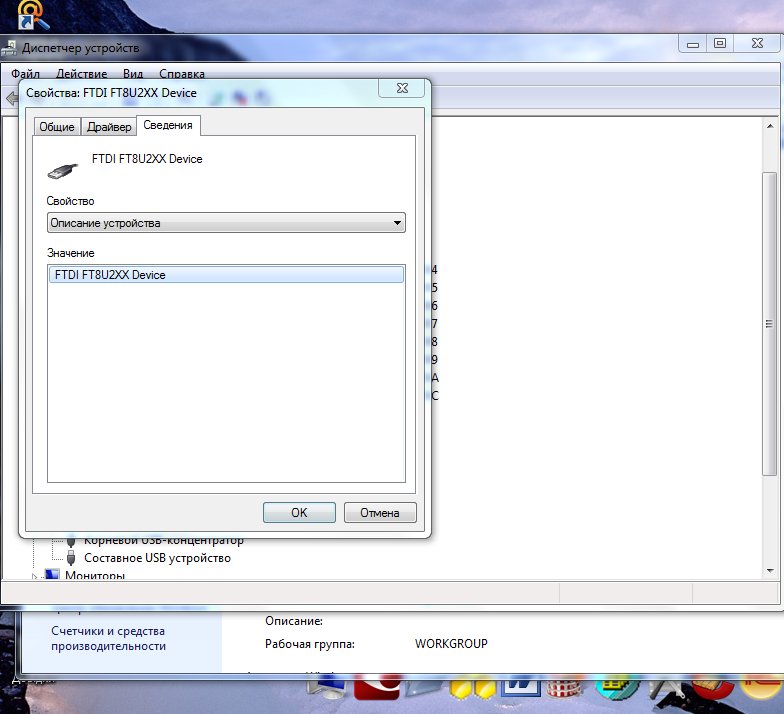Click the red-white colosseum icon on taskbar

click(x=566, y=688)
